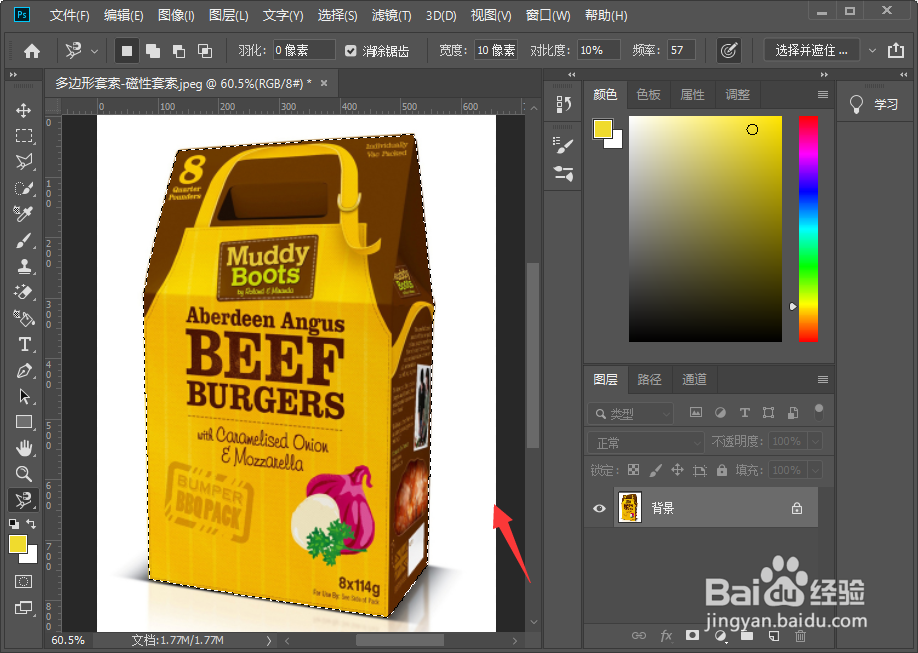Click the foreground color swatch in toolbox
Screen dimensions: 918x653
17,544
